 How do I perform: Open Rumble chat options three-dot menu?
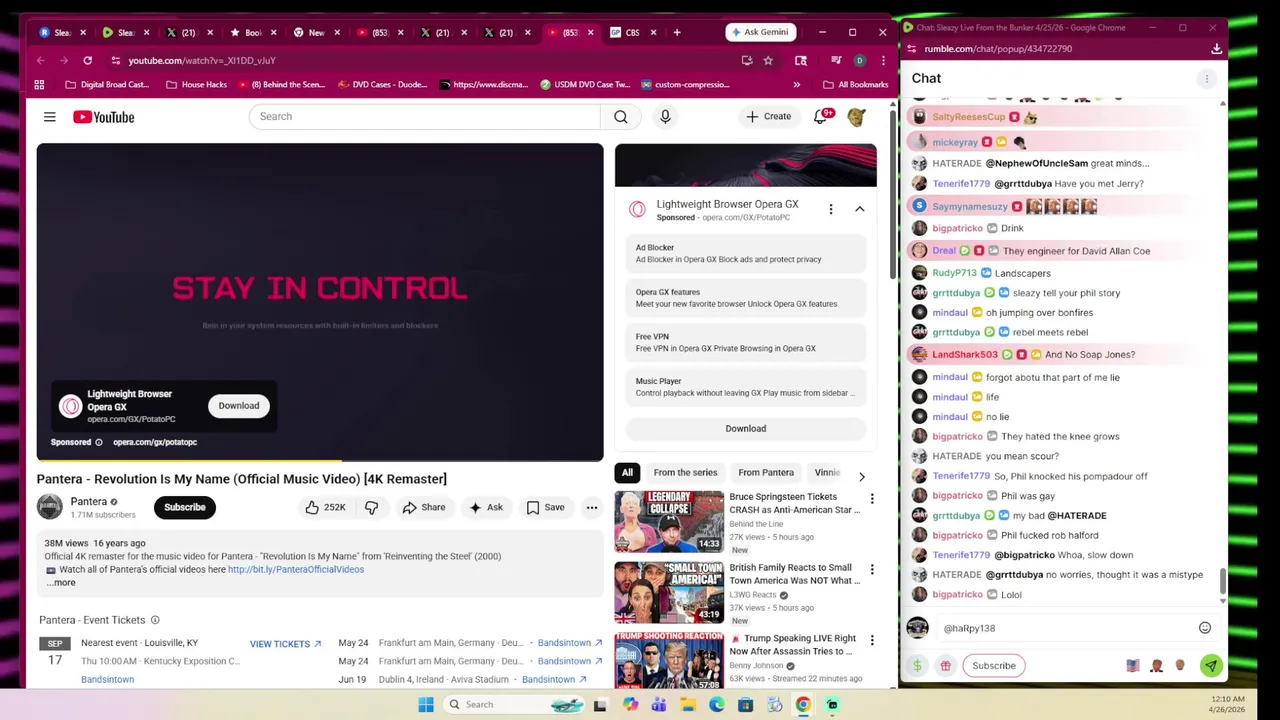click(x=1206, y=78)
